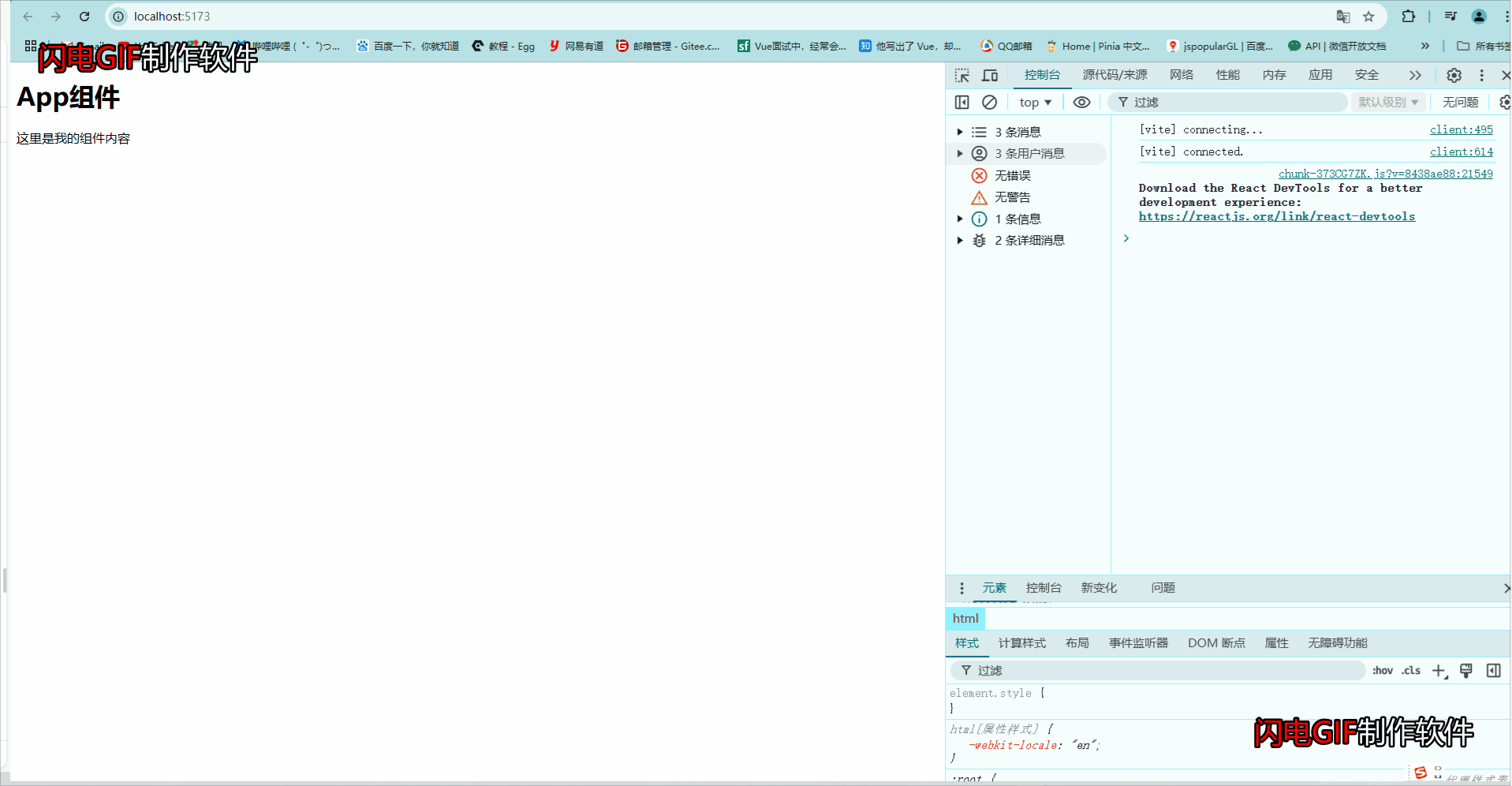Toggle the device toolbar emulation icon
Screen dimensions: 1512x786
pos(990,75)
